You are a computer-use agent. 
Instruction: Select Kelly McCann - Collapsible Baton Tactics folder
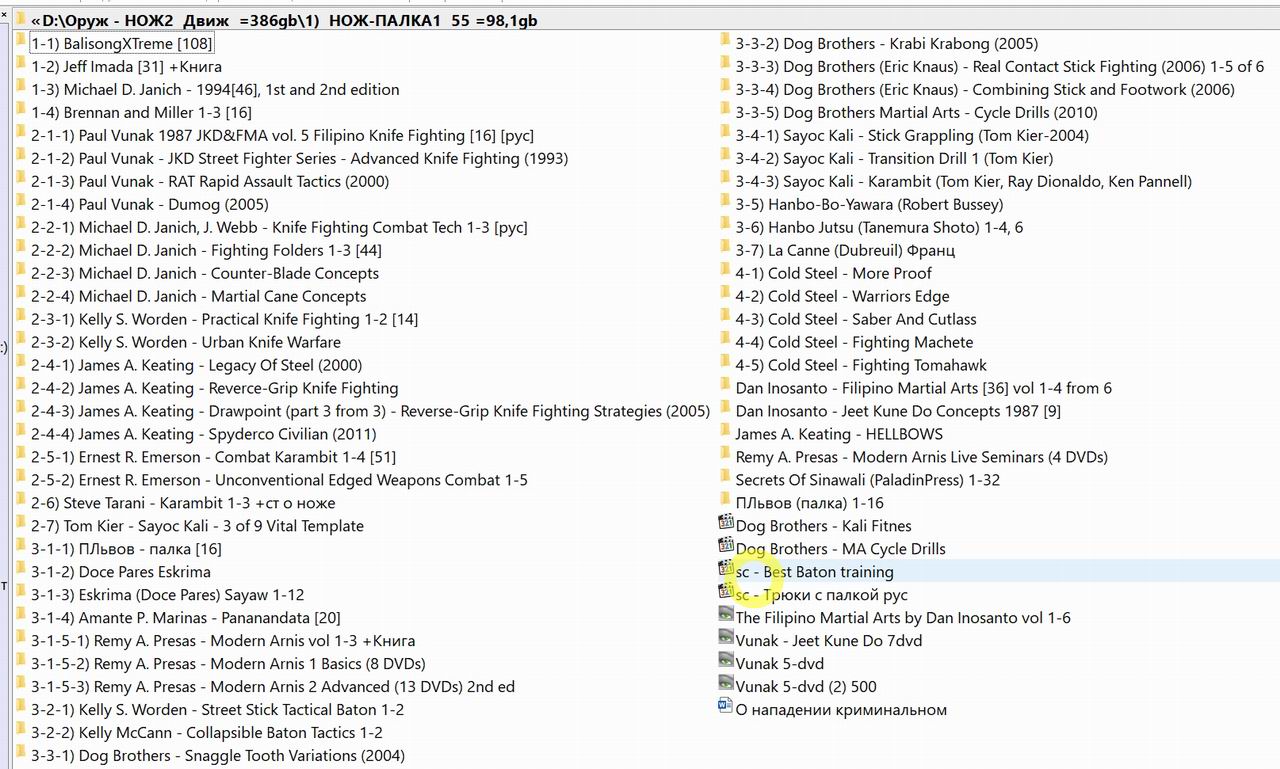click(206, 733)
